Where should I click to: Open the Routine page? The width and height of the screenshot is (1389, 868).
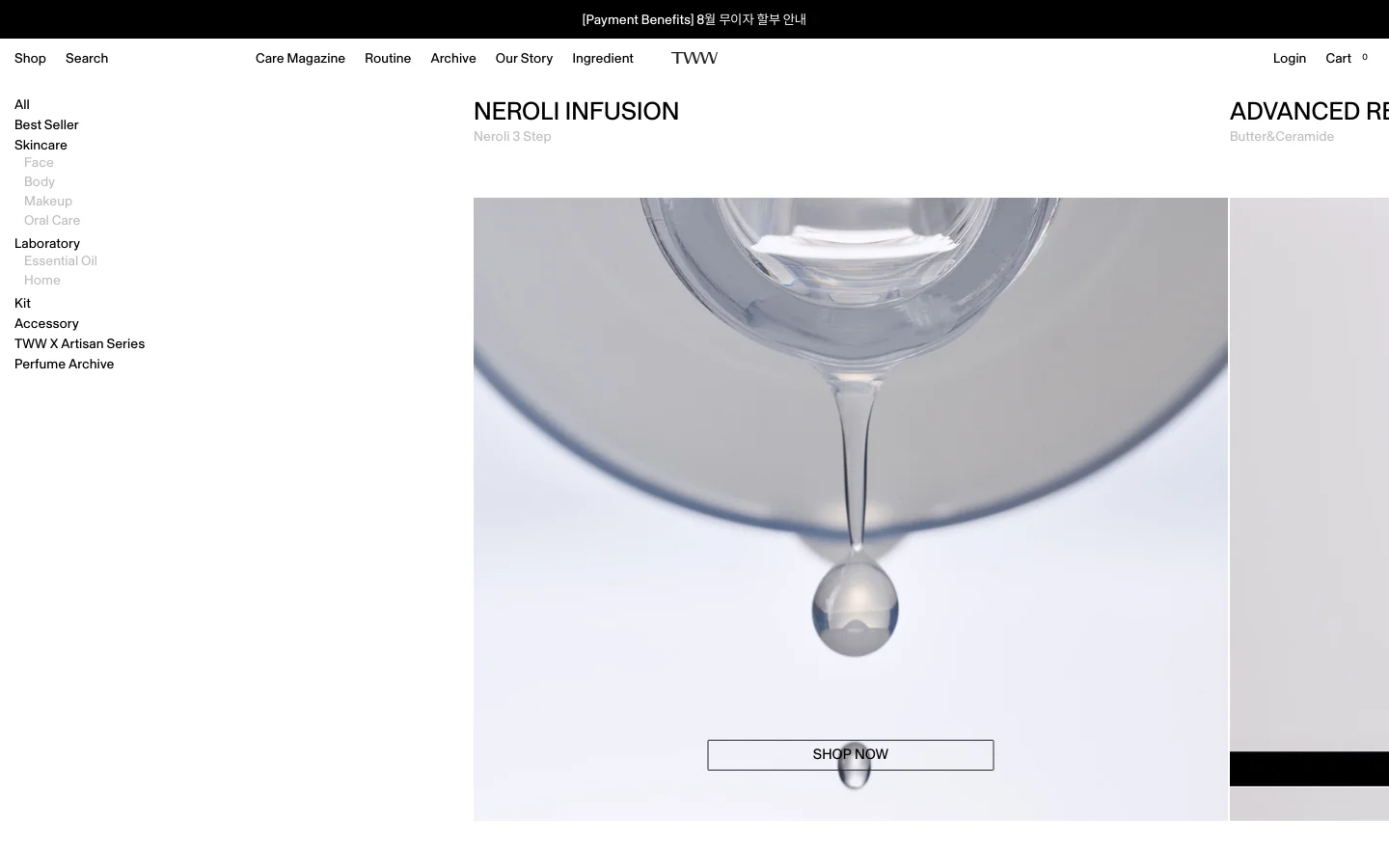[388, 59]
